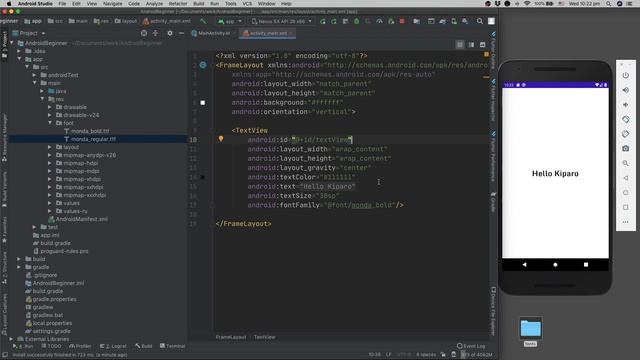Click the Stop red square icon
Screen dimensions: 640x360
[x=402, y=21]
